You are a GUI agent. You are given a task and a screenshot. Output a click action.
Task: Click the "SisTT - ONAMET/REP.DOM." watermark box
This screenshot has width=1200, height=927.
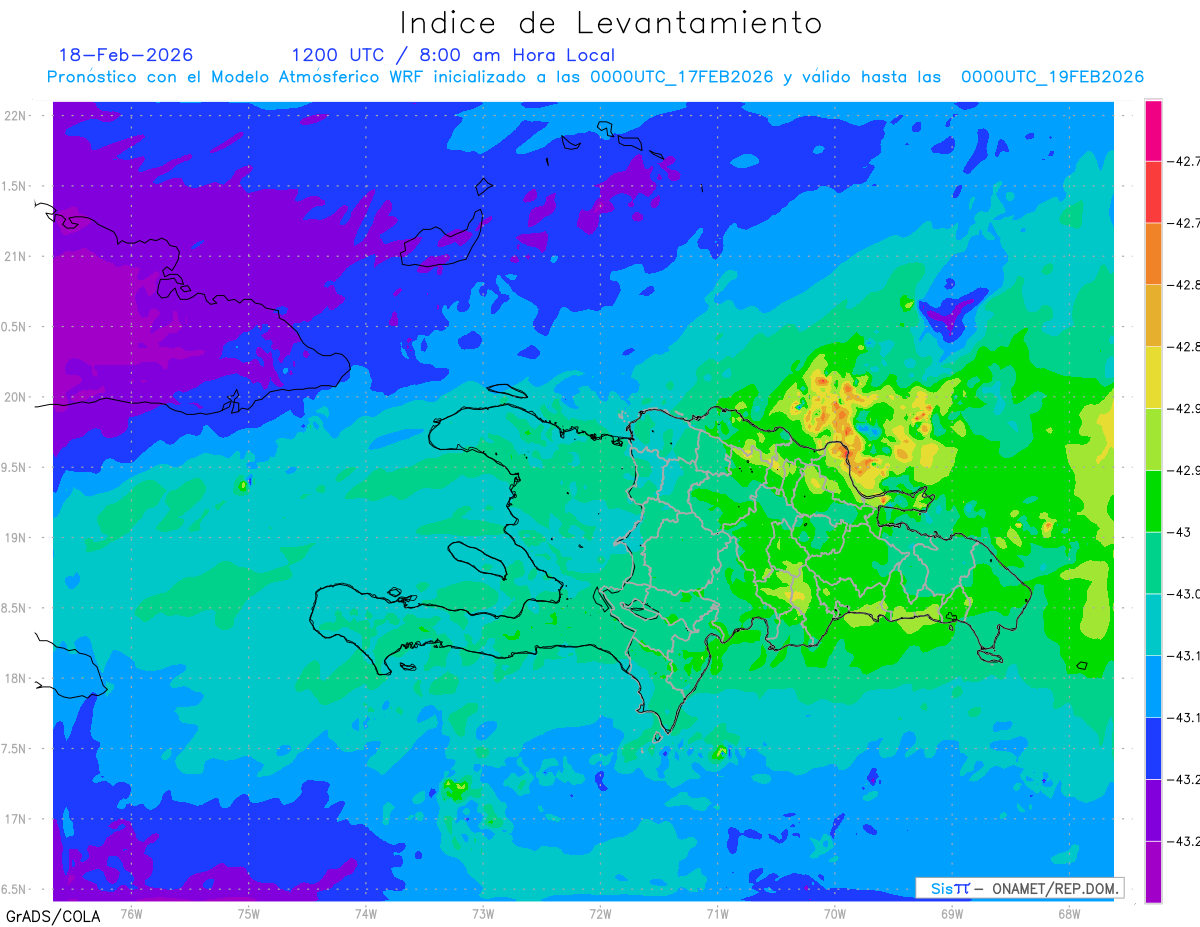pos(1018,888)
